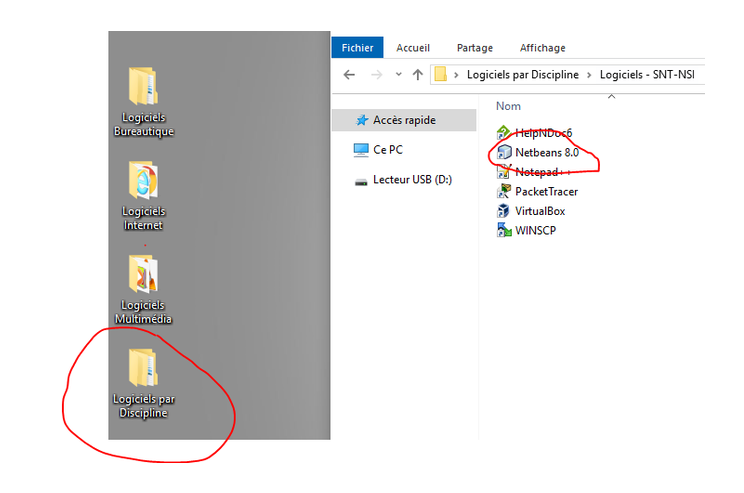Click the Lecteur USB drive icon
The width and height of the screenshot is (744, 493).
coord(361,181)
